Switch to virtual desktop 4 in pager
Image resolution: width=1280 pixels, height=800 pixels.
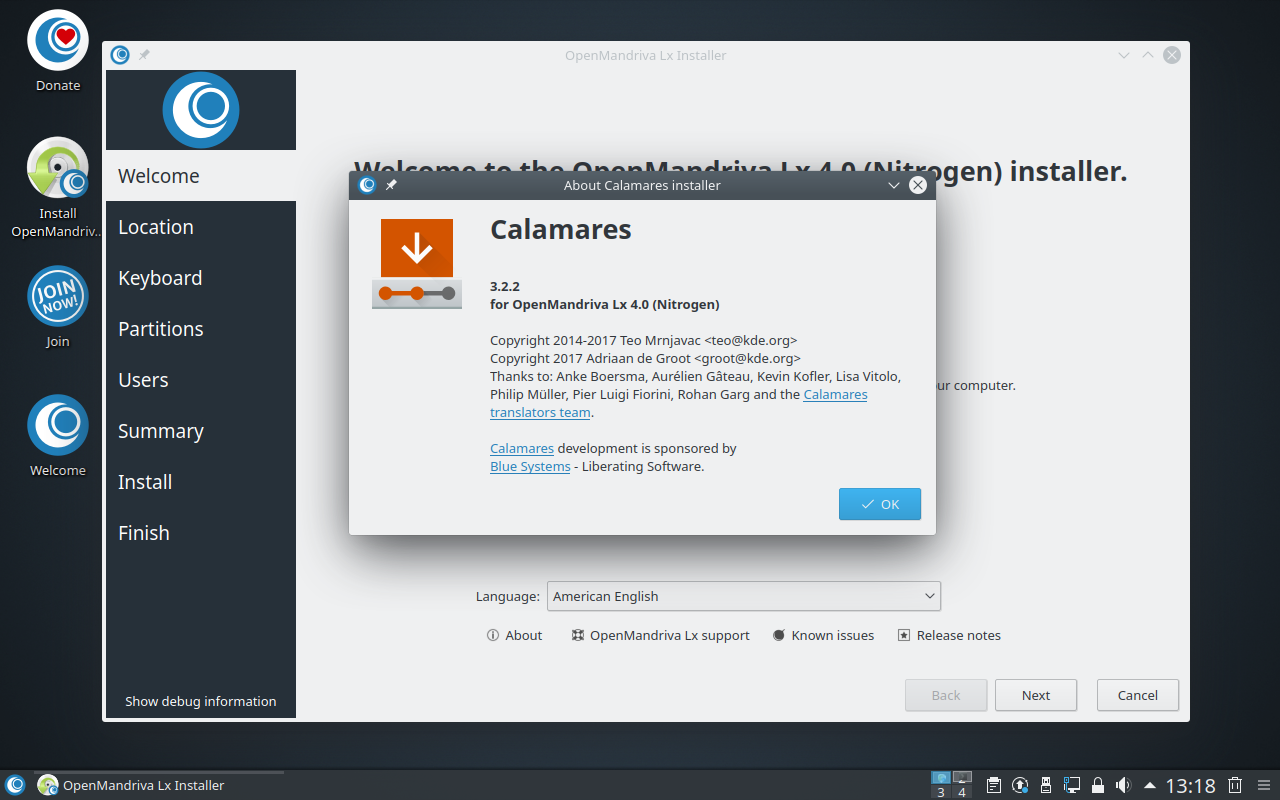(962, 784)
